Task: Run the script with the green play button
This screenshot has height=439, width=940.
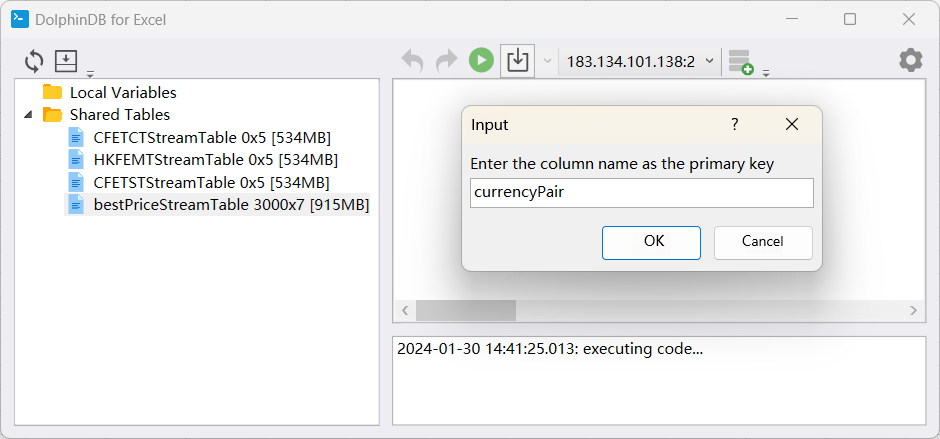Action: point(481,61)
